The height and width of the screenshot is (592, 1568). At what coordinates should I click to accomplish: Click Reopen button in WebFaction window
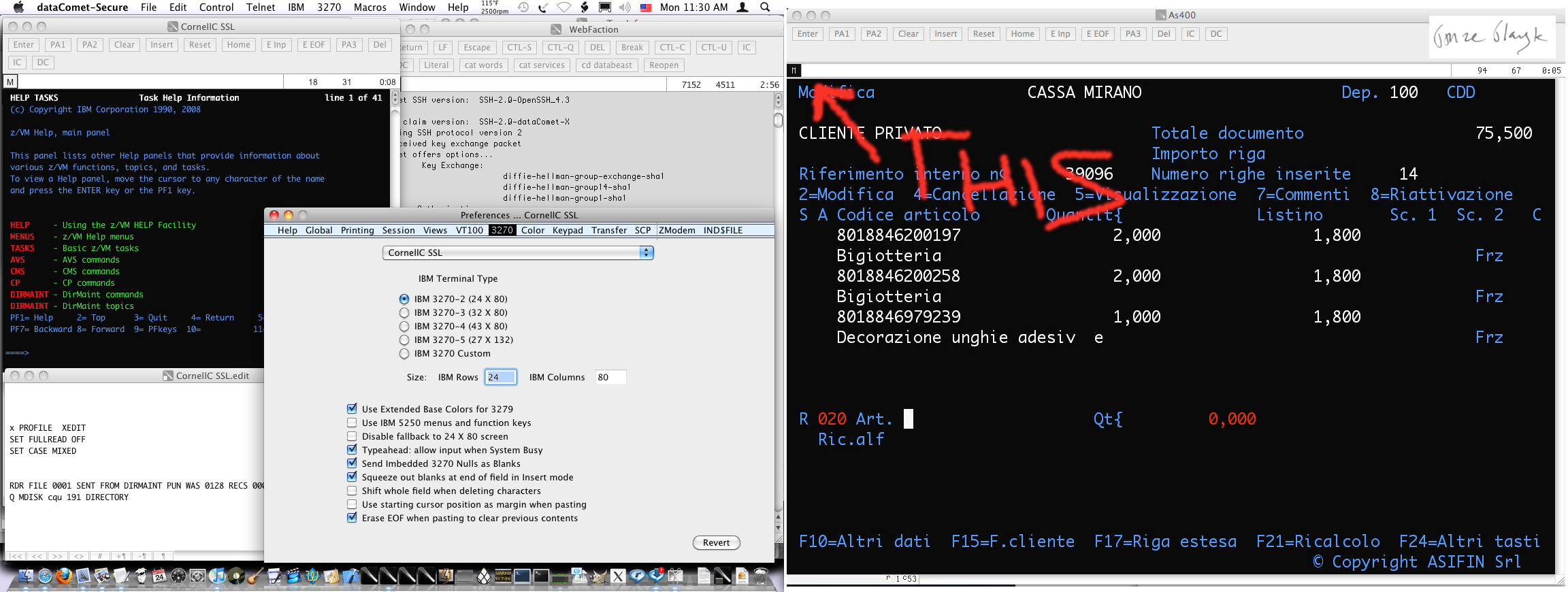click(x=664, y=65)
